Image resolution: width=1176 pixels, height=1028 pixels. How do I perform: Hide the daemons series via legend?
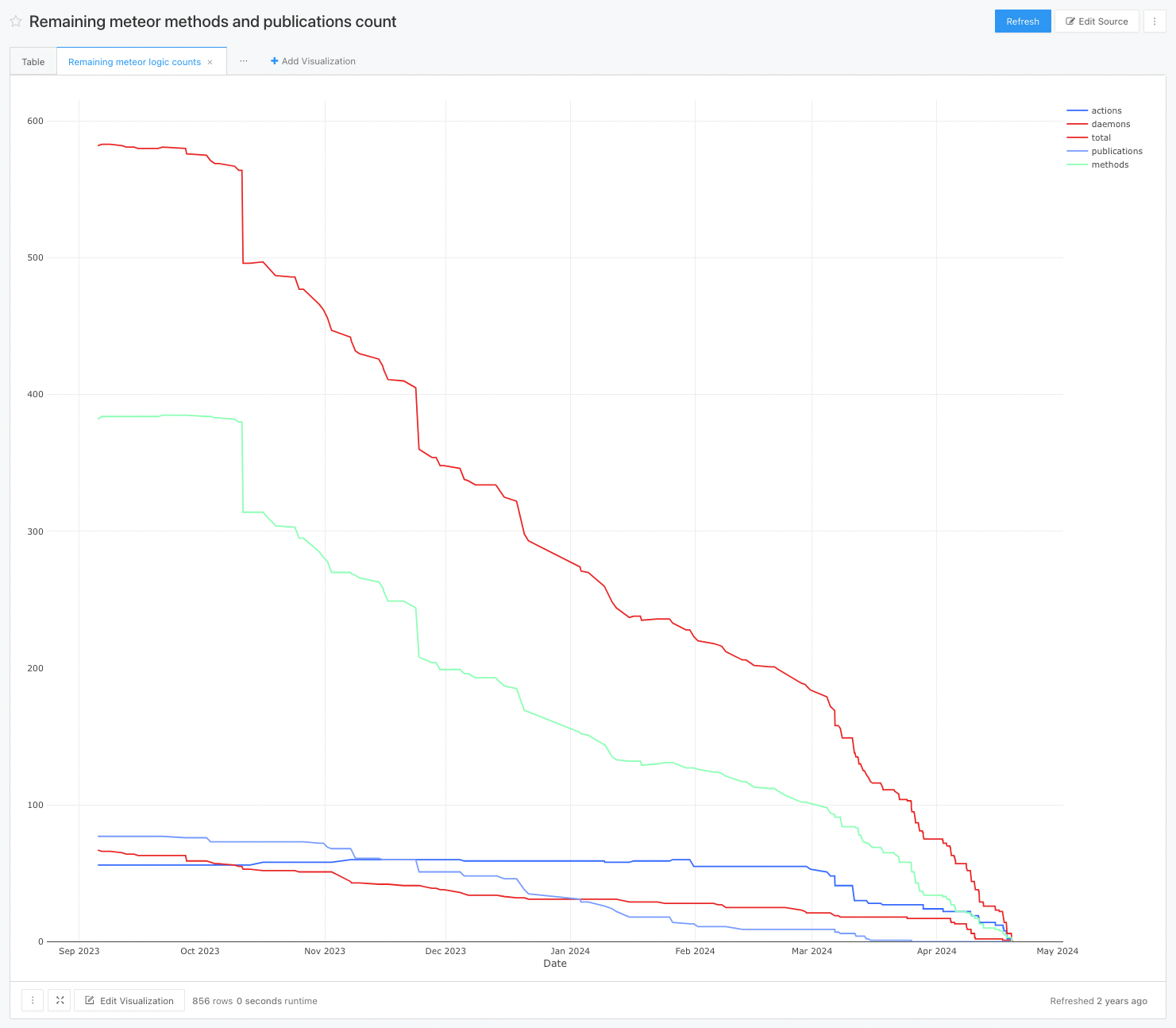pos(1109,124)
